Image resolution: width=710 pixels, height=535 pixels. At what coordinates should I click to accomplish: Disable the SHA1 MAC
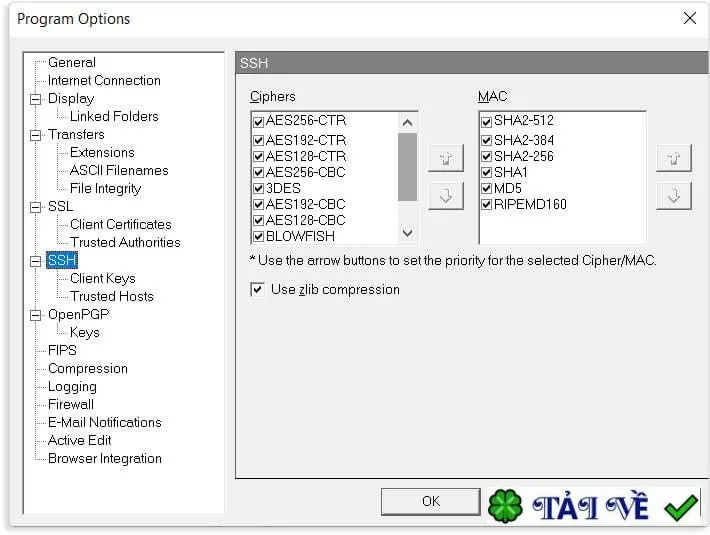coord(487,172)
